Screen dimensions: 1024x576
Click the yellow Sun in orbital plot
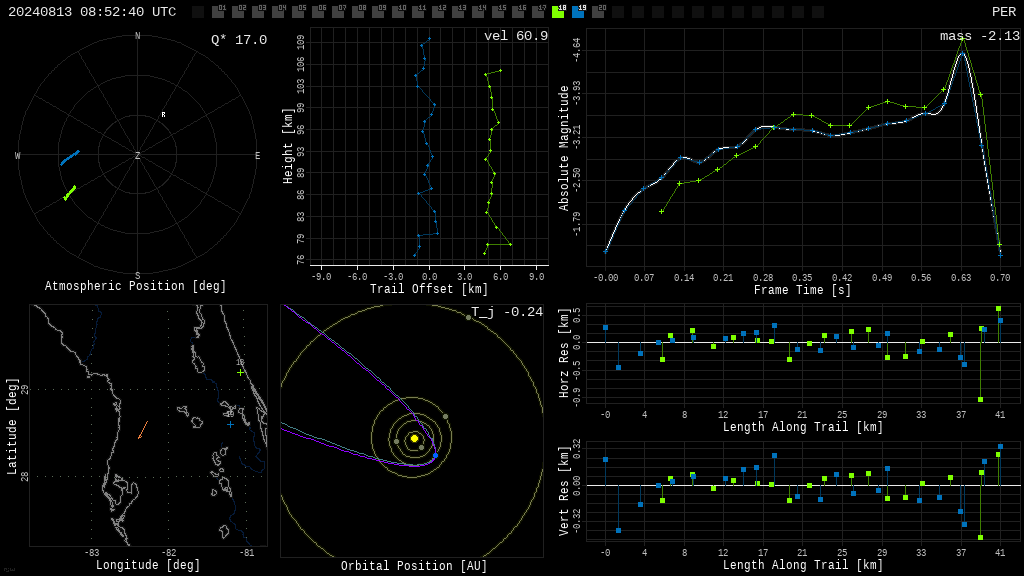click(x=414, y=438)
